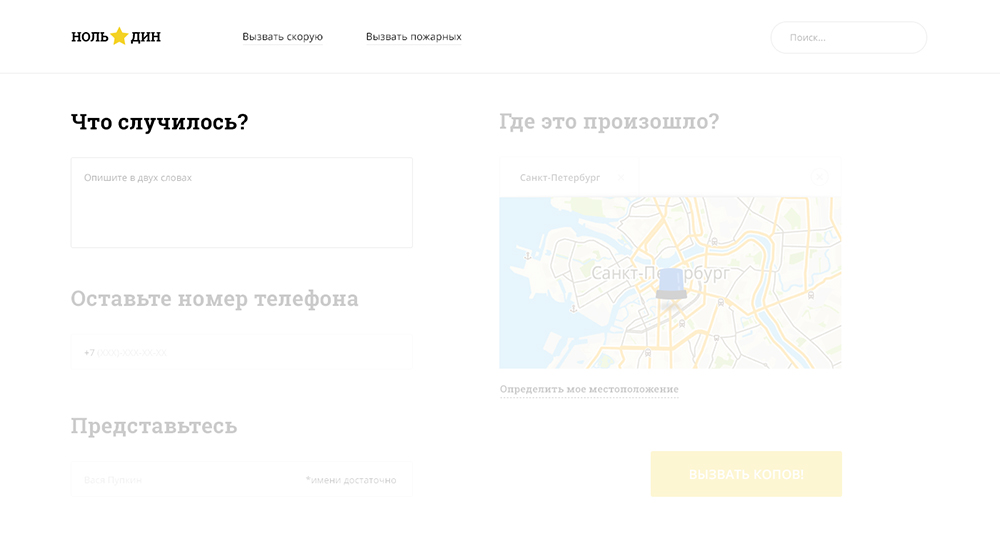1000x544 pixels.
Task: Go to Вызвать пожарных in the header
Action: (x=413, y=37)
